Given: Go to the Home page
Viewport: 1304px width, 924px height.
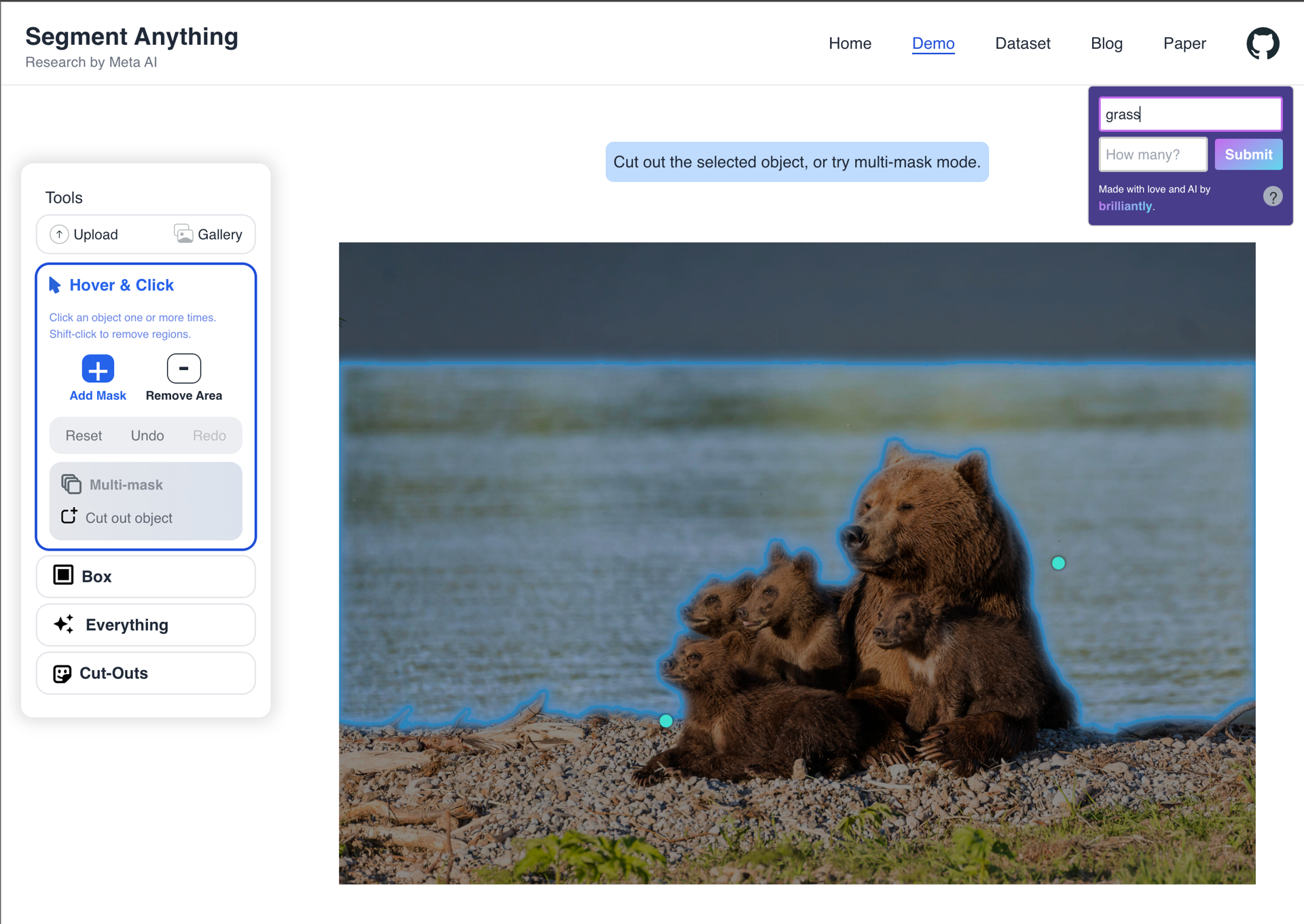Looking at the screenshot, I should coord(850,43).
